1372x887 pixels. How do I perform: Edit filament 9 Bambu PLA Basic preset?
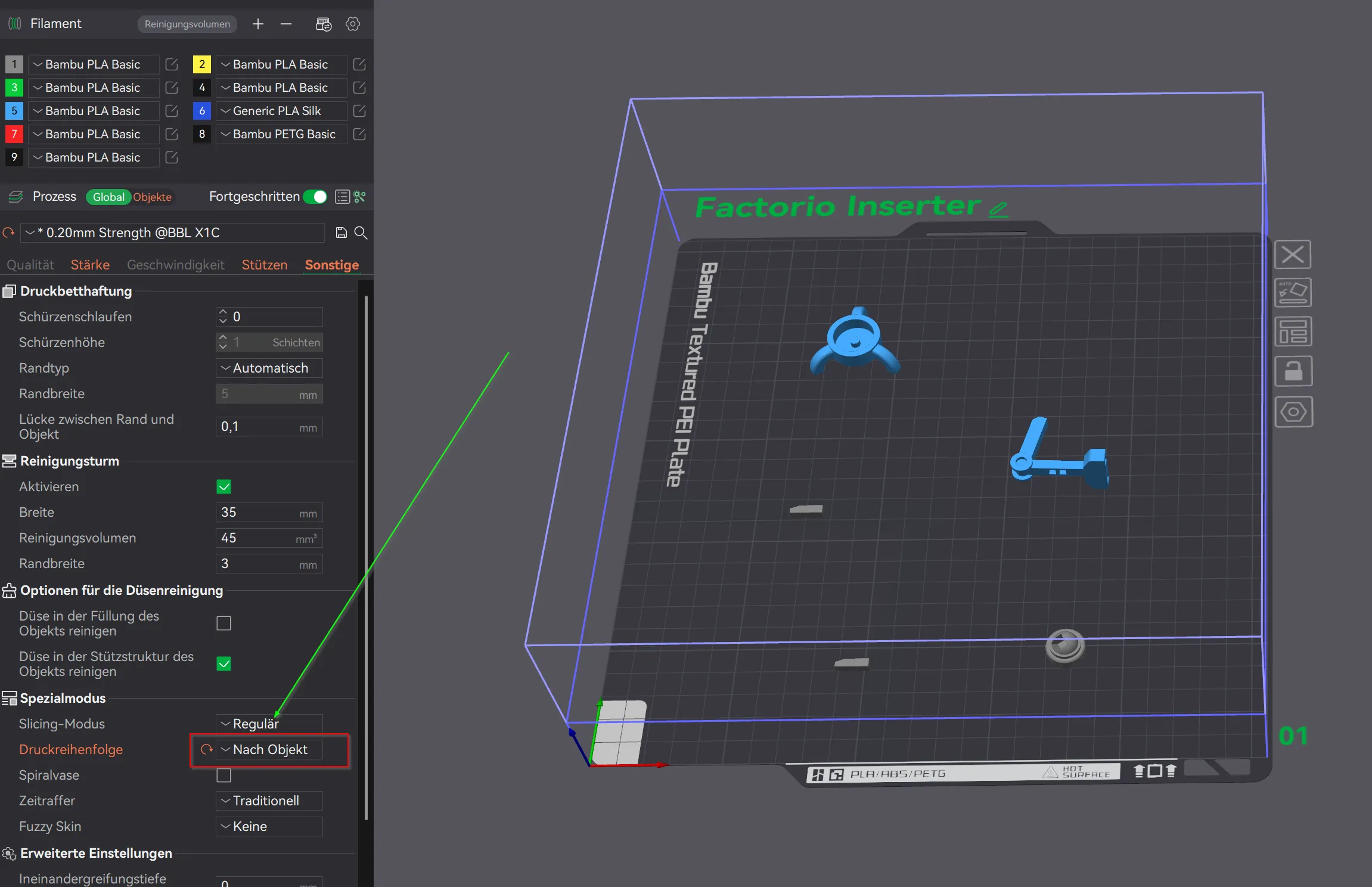172,157
